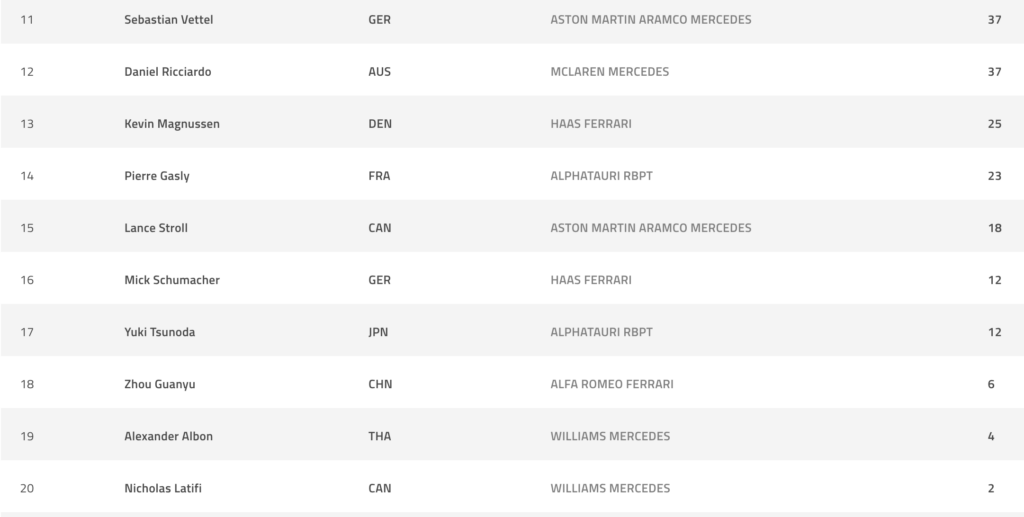Open Alexander Albon driver profile
The image size is (1024, 517).
168,436
